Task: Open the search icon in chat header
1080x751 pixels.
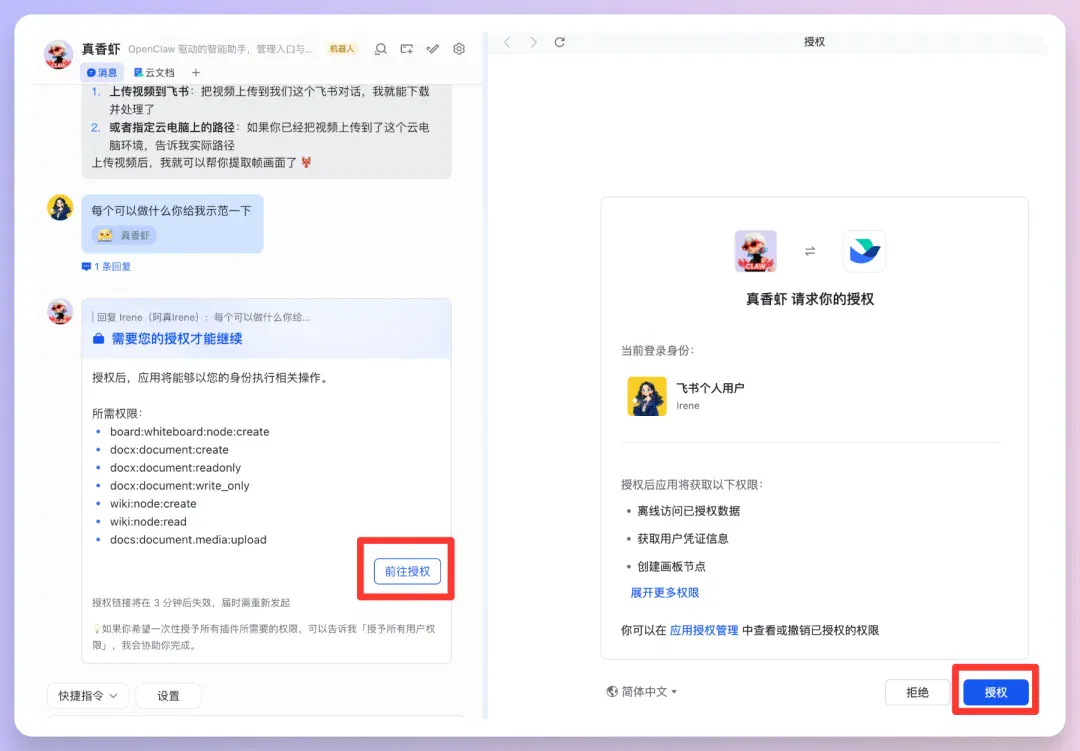Action: click(x=380, y=49)
